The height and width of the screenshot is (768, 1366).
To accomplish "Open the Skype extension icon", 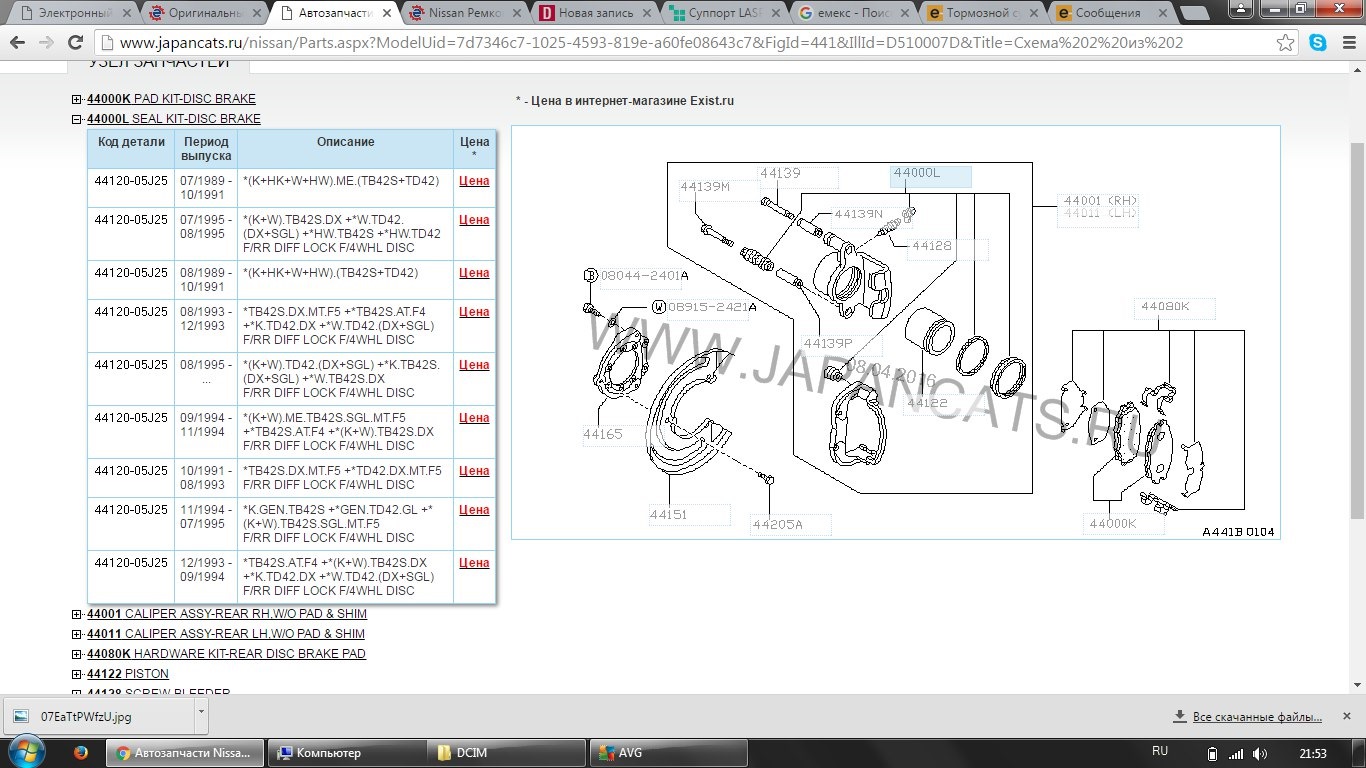I will tap(1318, 43).
